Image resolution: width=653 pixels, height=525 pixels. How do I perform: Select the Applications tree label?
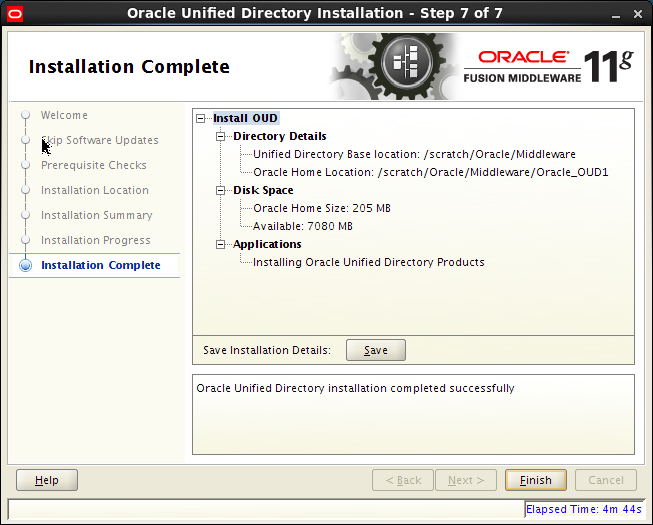[267, 244]
